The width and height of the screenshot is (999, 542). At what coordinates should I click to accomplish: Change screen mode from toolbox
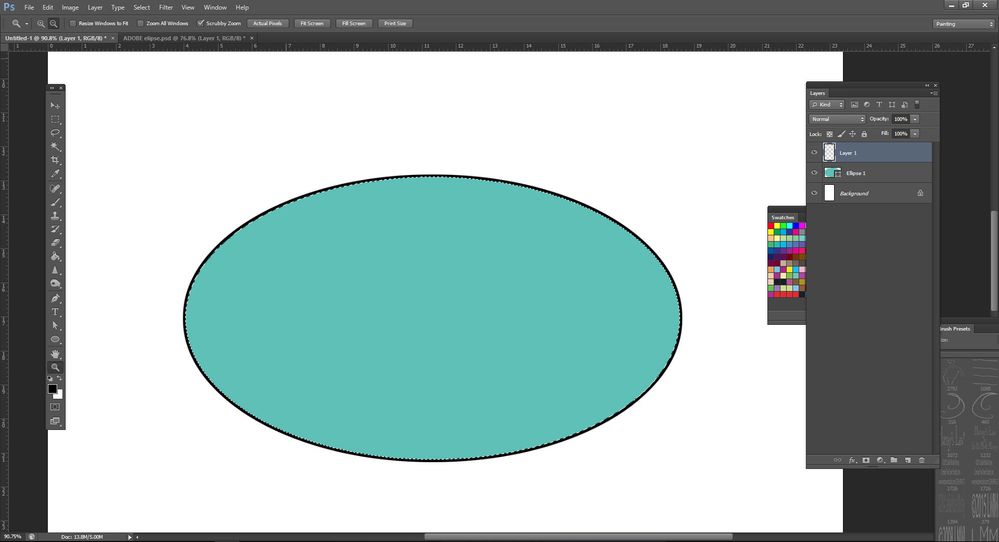(x=55, y=421)
